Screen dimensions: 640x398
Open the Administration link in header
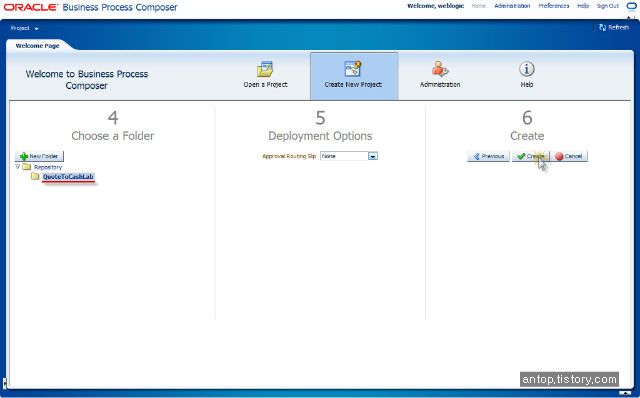point(512,6)
